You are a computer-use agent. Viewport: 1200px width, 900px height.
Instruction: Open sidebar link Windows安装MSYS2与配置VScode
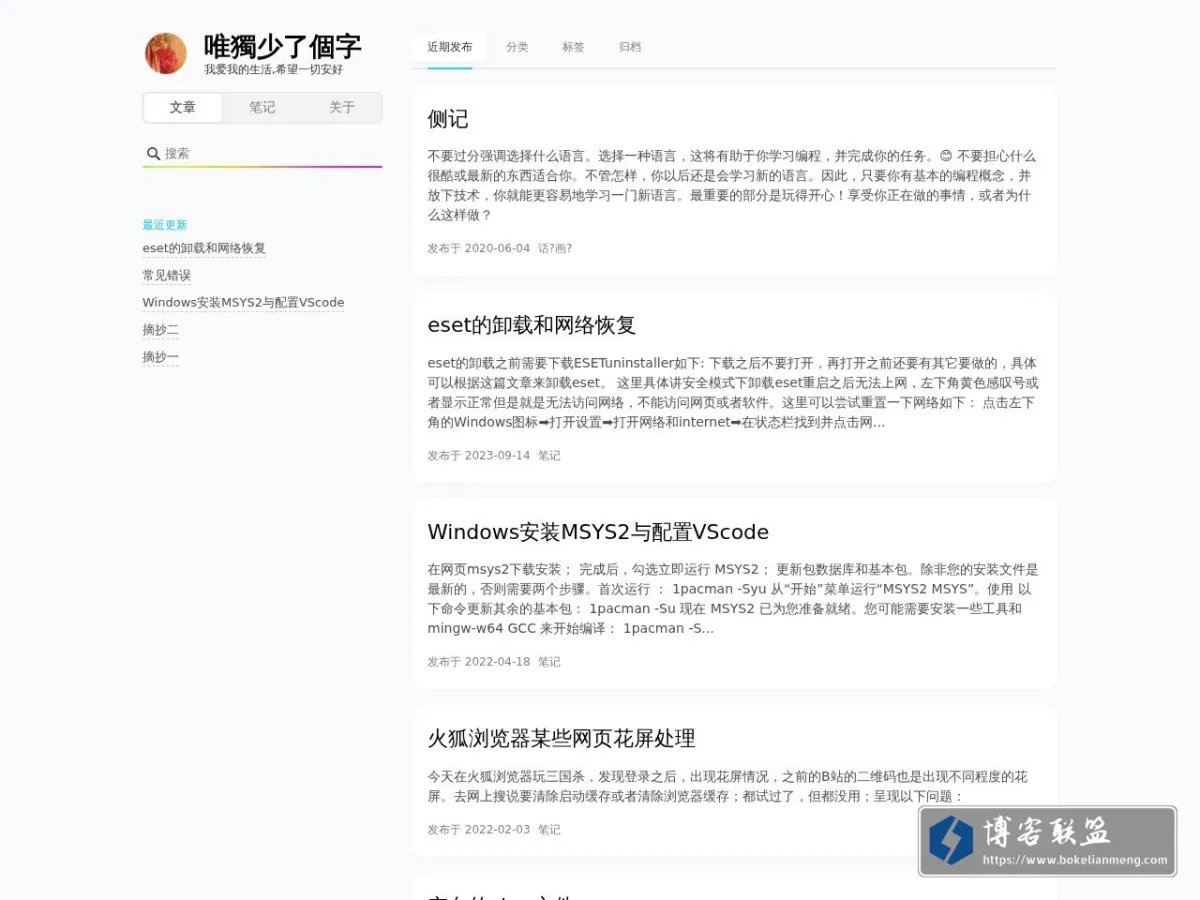tap(243, 302)
